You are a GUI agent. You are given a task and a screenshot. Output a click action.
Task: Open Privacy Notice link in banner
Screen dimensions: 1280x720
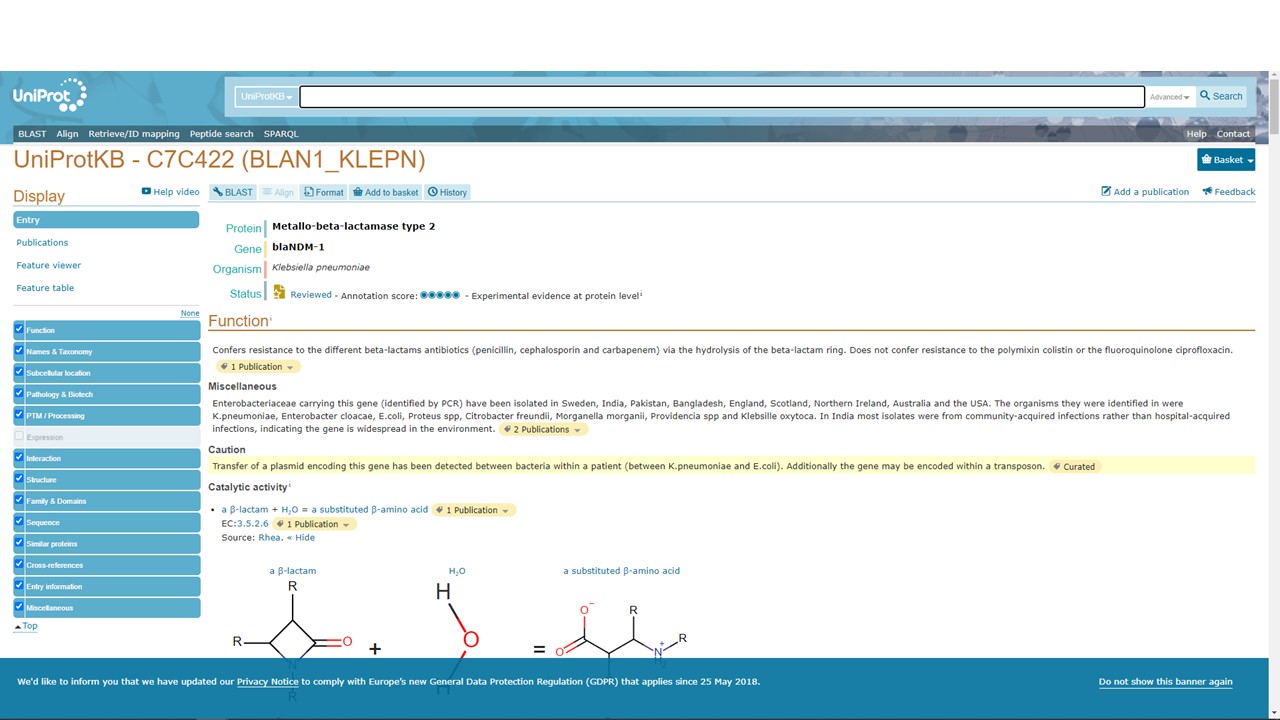point(267,682)
